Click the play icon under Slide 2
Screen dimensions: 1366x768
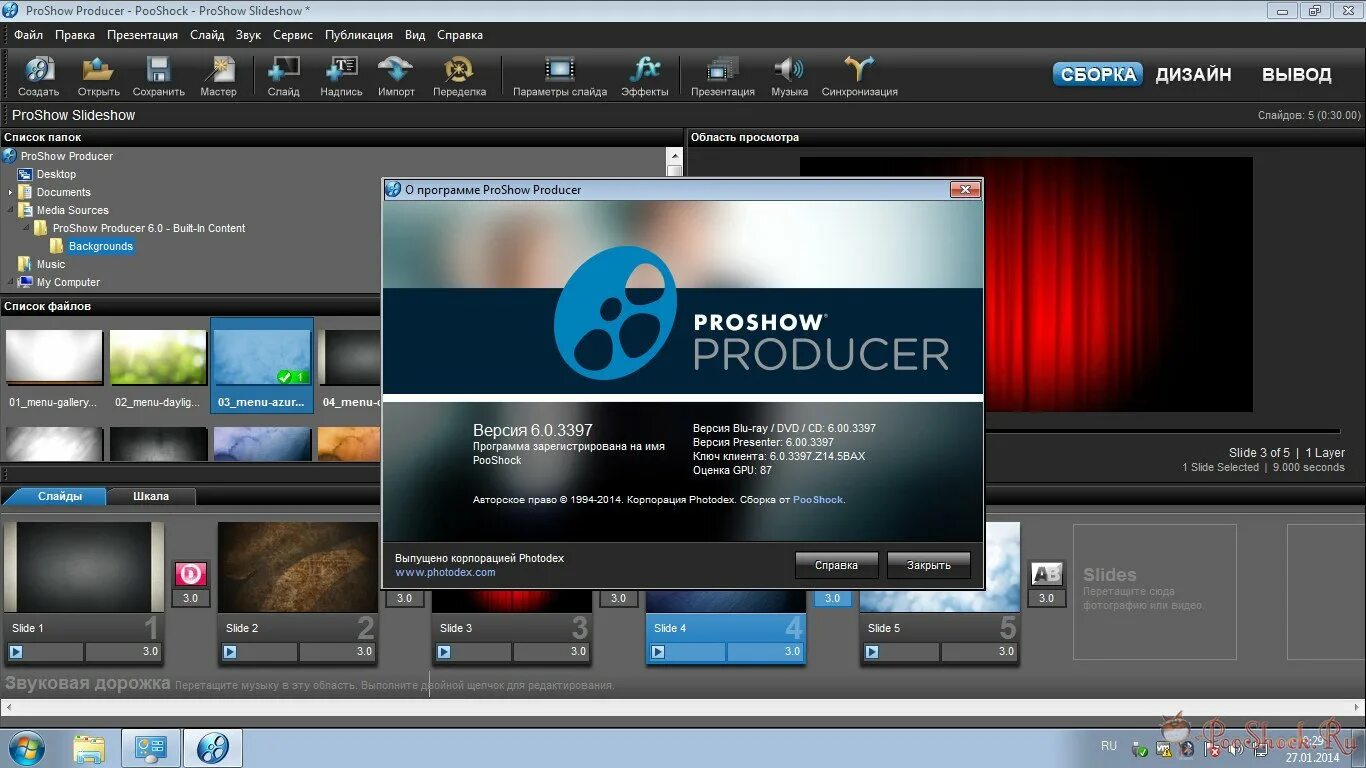pyautogui.click(x=230, y=652)
